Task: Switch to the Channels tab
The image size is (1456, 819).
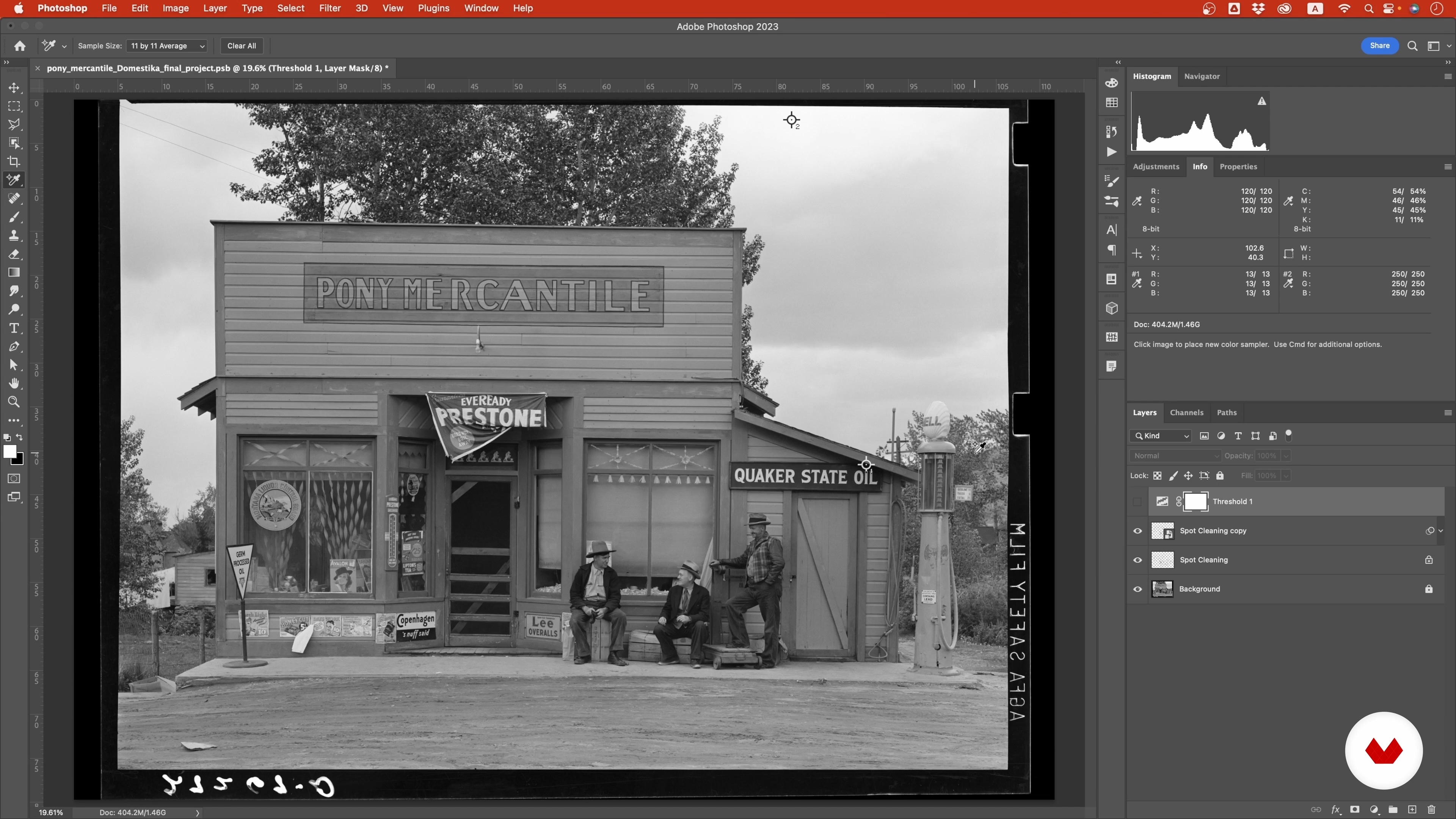Action: click(x=1186, y=413)
